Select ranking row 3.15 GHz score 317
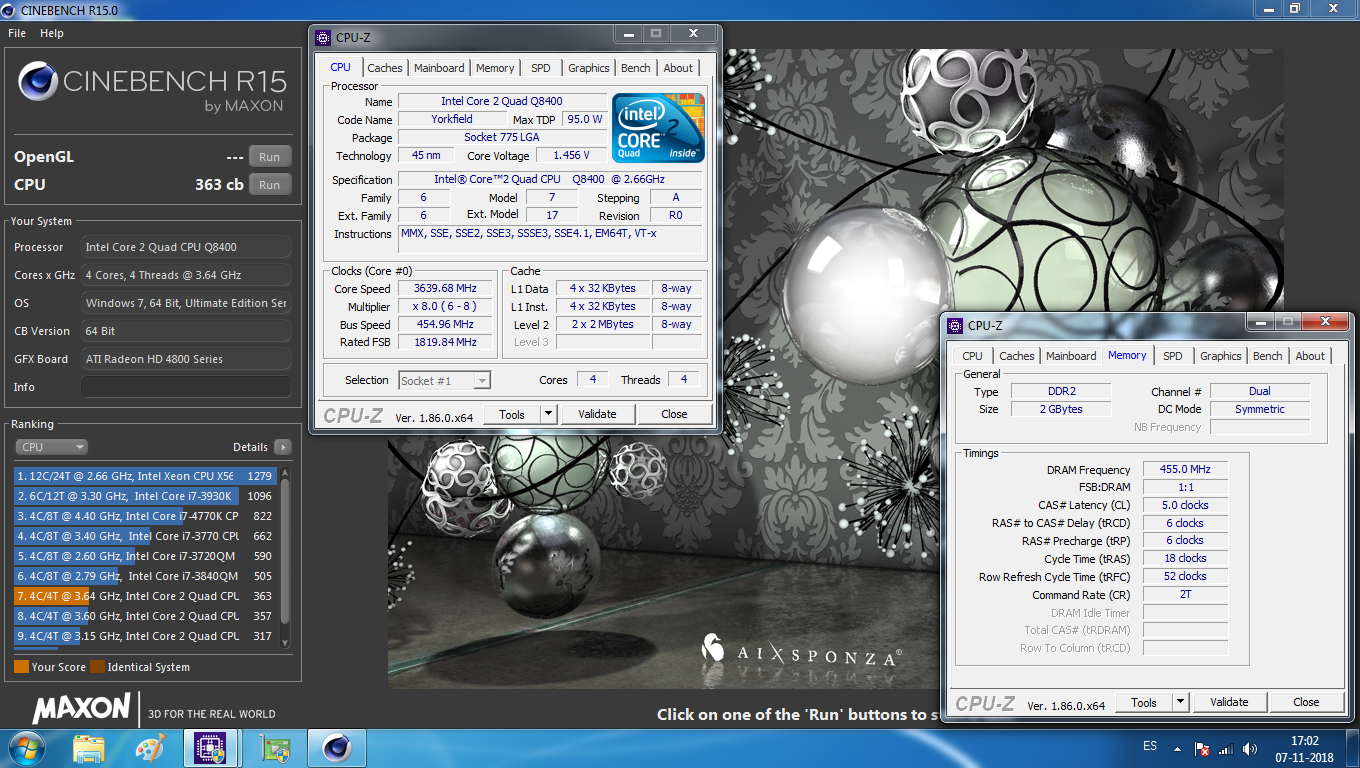This screenshot has height=768, width=1360. pos(145,636)
